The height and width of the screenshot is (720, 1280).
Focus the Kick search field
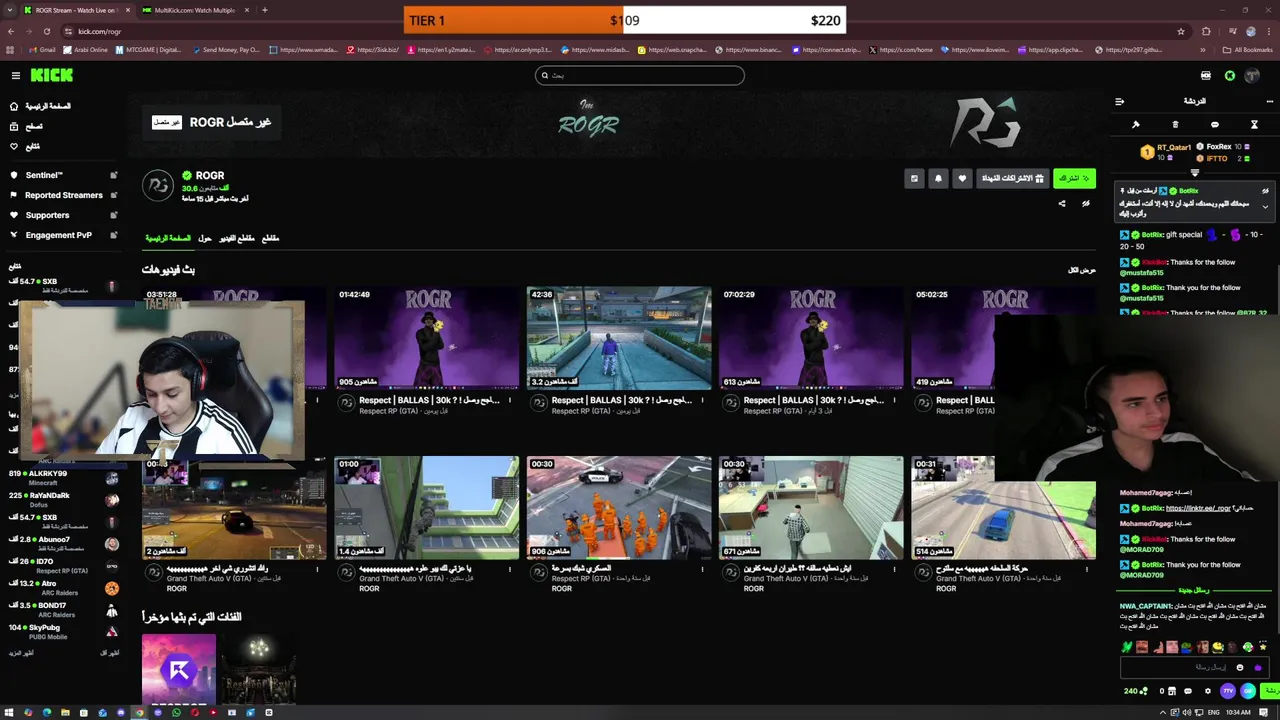pos(640,75)
